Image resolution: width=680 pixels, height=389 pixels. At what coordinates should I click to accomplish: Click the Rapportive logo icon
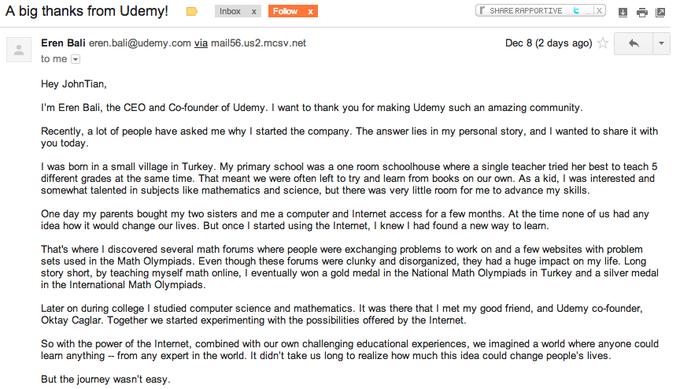point(482,11)
